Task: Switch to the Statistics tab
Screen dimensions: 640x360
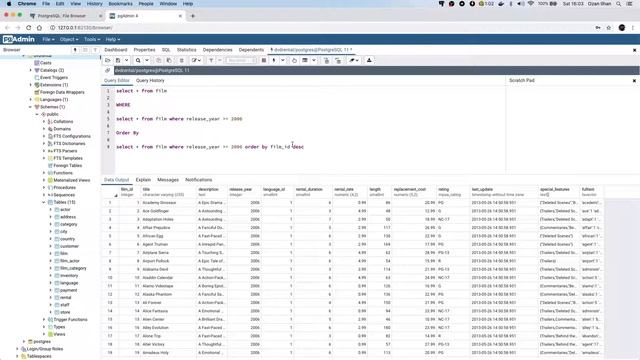Action: pos(187,50)
